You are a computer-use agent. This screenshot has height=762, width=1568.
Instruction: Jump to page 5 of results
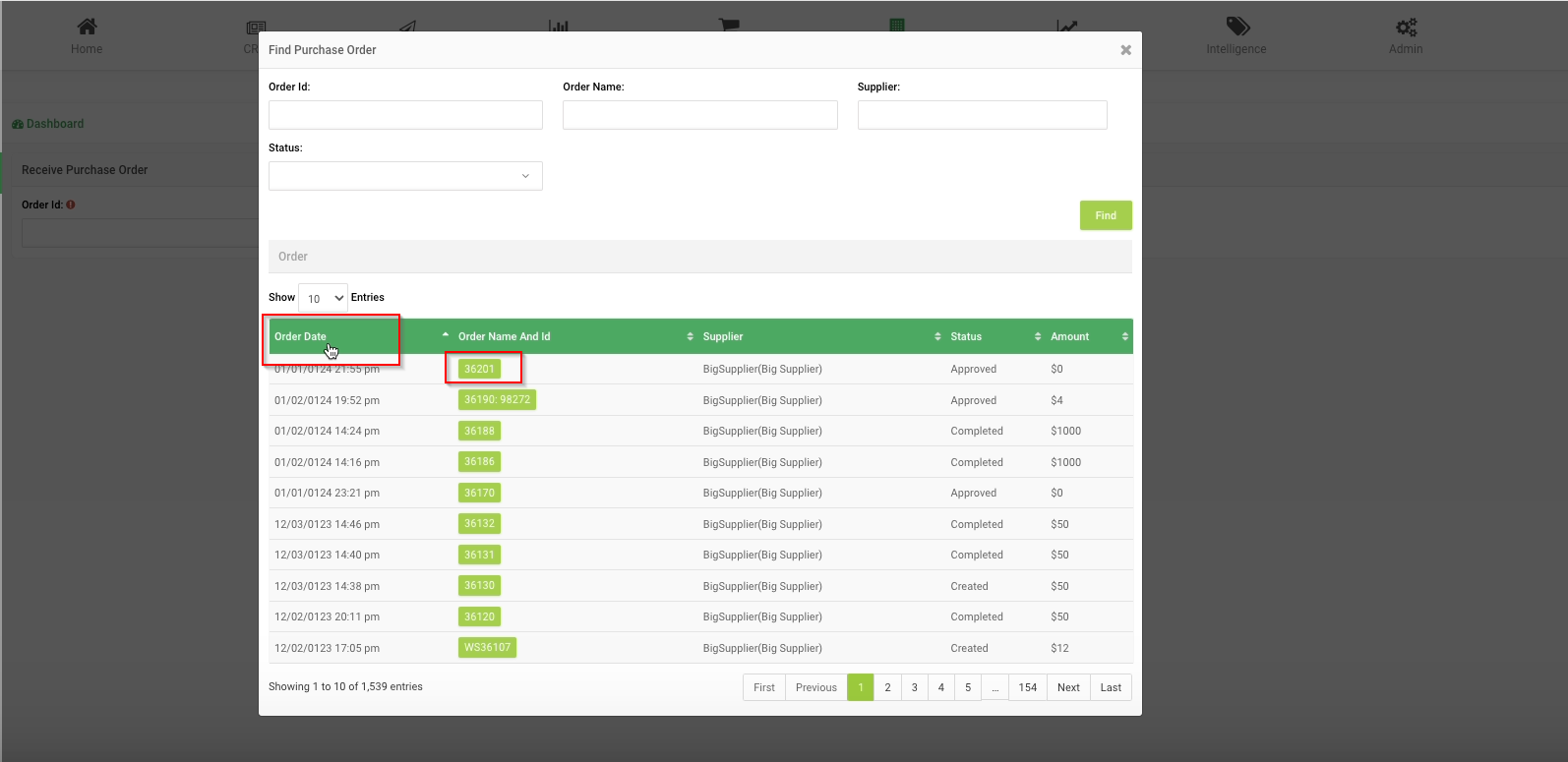pyautogui.click(x=968, y=687)
